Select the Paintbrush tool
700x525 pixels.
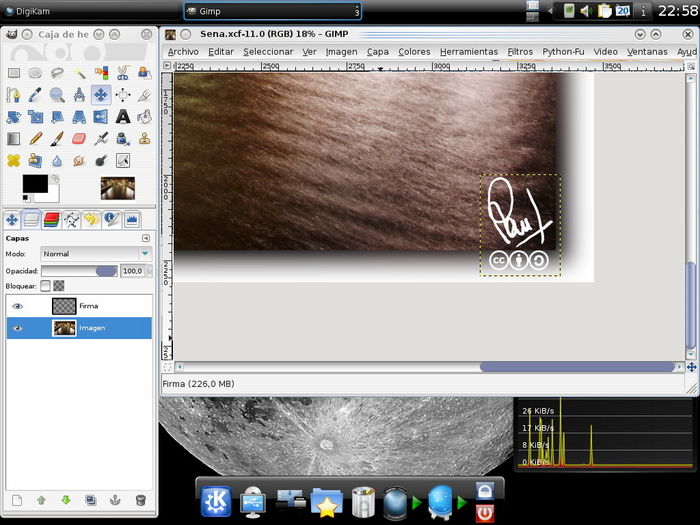[57, 139]
